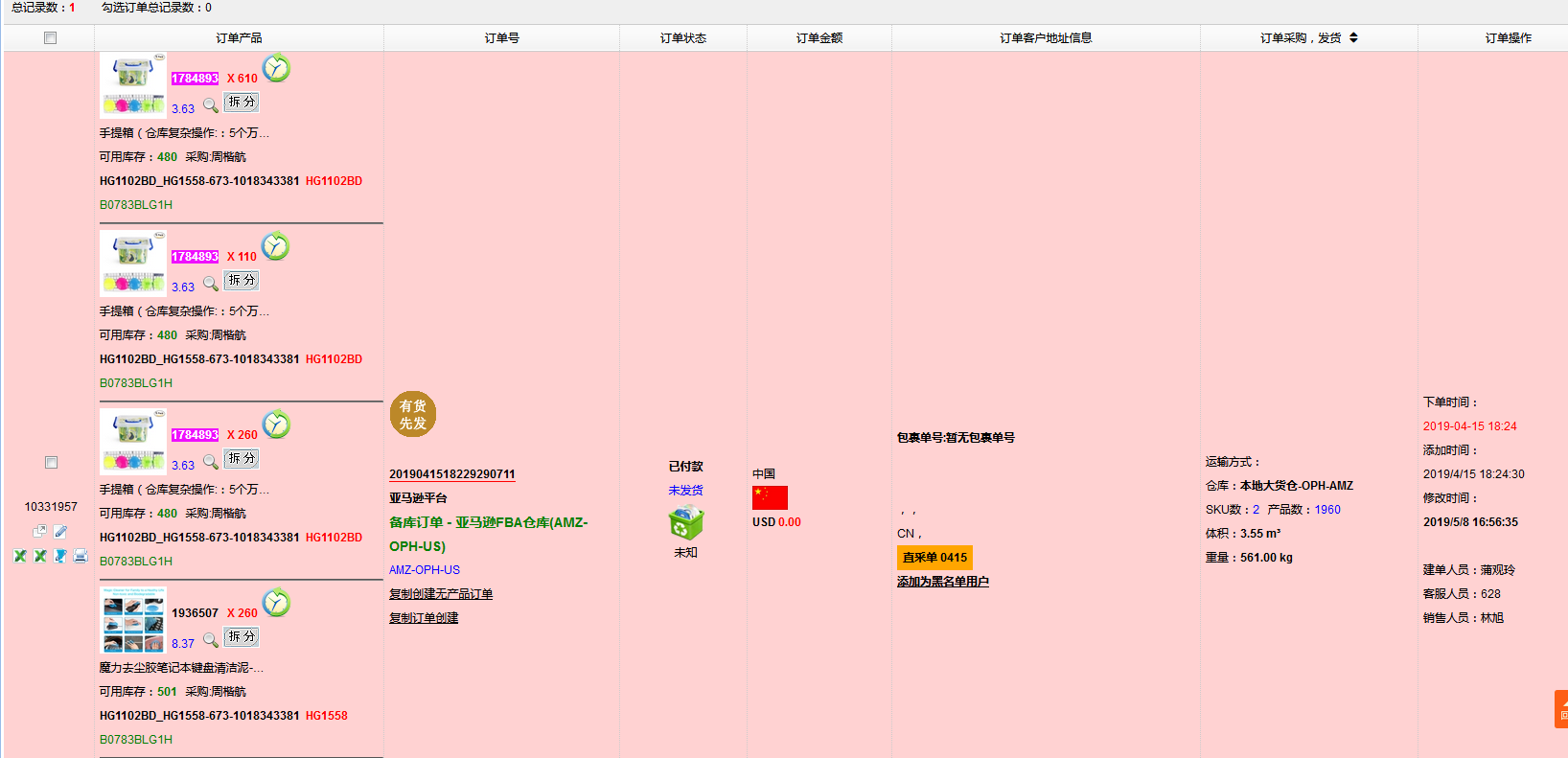This screenshot has height=758, width=1568.
Task: Click the 订单客户地址信息 column header
Action: [x=1046, y=38]
